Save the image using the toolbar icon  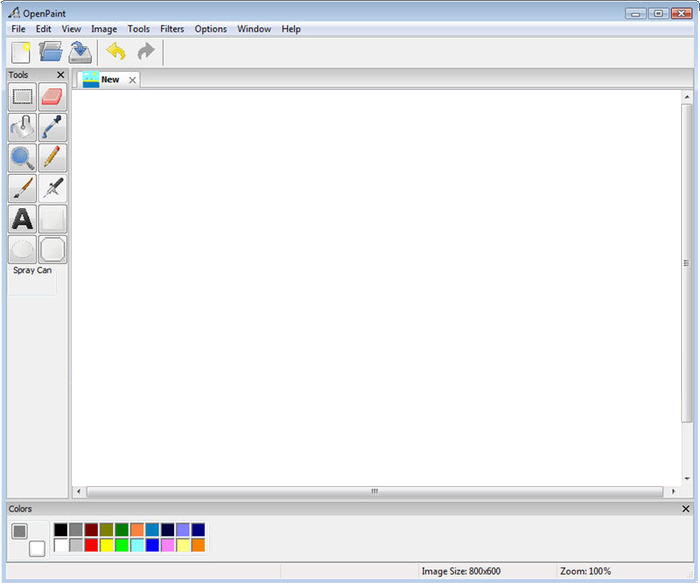80,52
